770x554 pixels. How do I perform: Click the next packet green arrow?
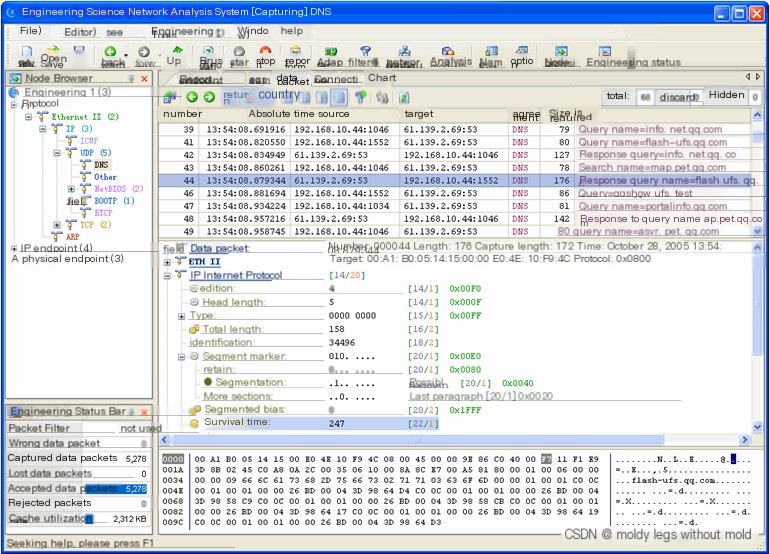pos(209,97)
